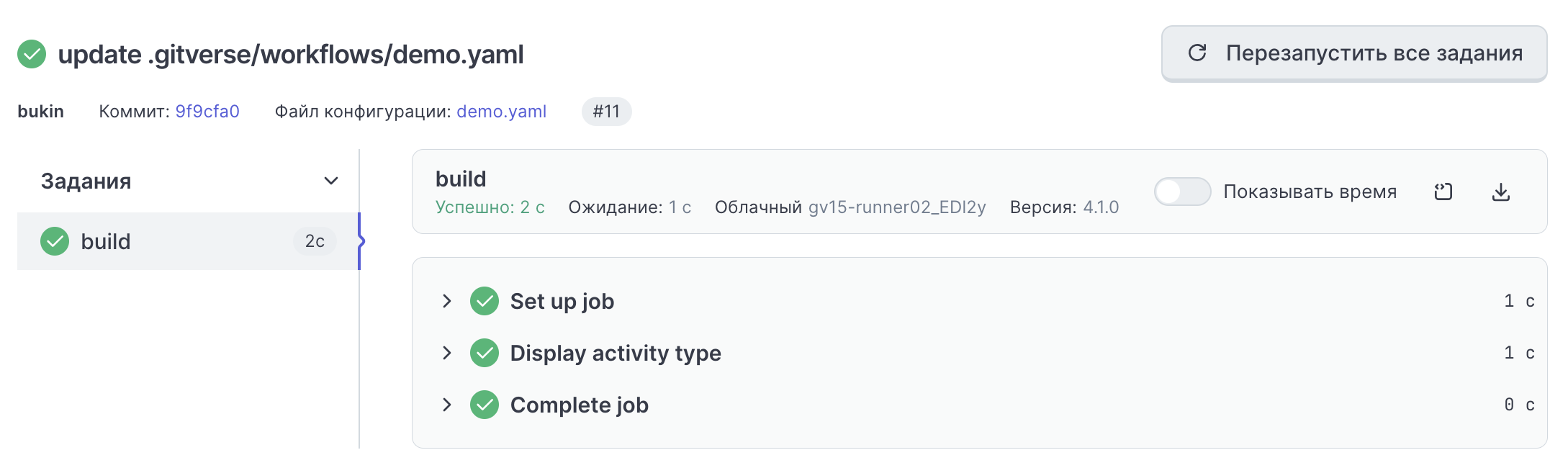Screen dimensions: 1568x468
Task: Open the demo.yaml configuration file link
Action: [x=501, y=112]
